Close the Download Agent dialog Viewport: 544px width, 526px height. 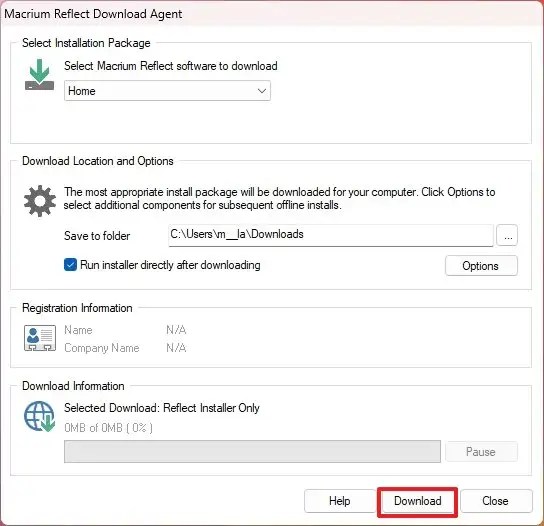point(495,501)
